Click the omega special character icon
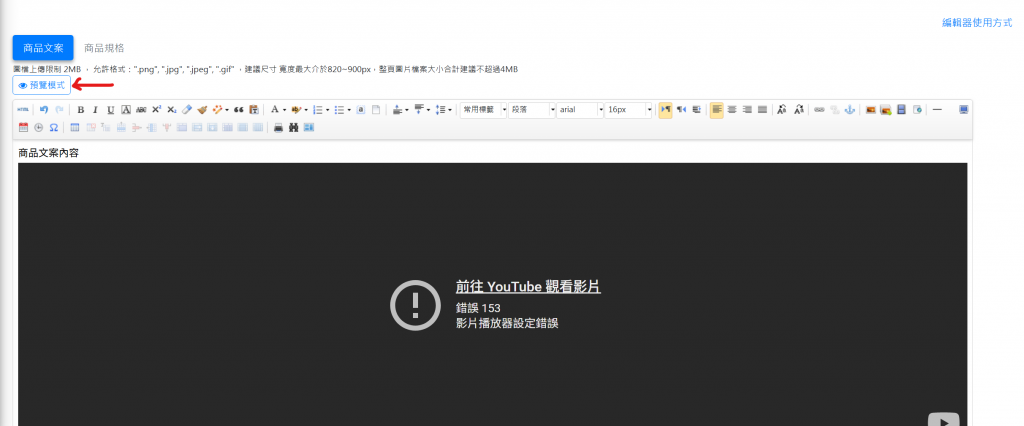Image resolution: width=1024 pixels, height=426 pixels. click(53, 127)
